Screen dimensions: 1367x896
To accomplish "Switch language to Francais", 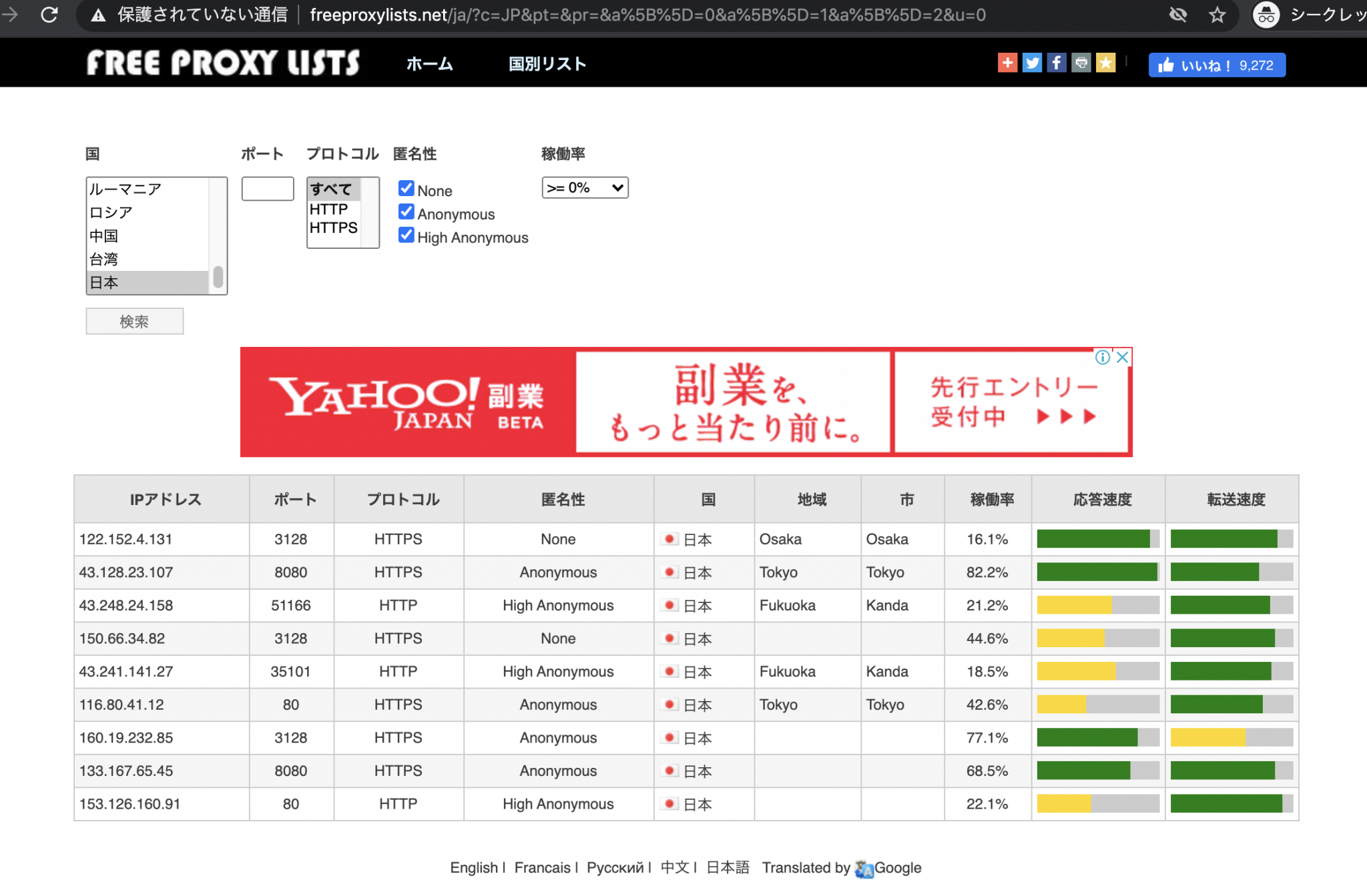I will tap(543, 868).
